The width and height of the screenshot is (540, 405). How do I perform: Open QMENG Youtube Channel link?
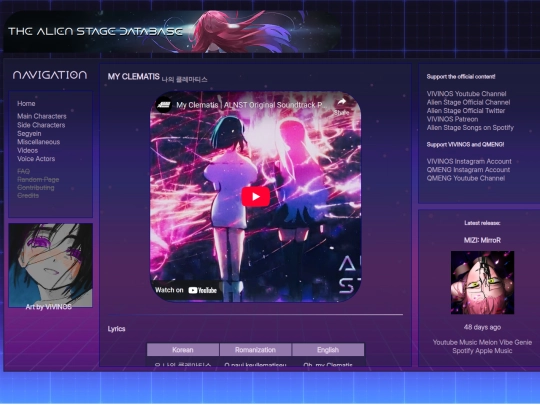coord(466,178)
